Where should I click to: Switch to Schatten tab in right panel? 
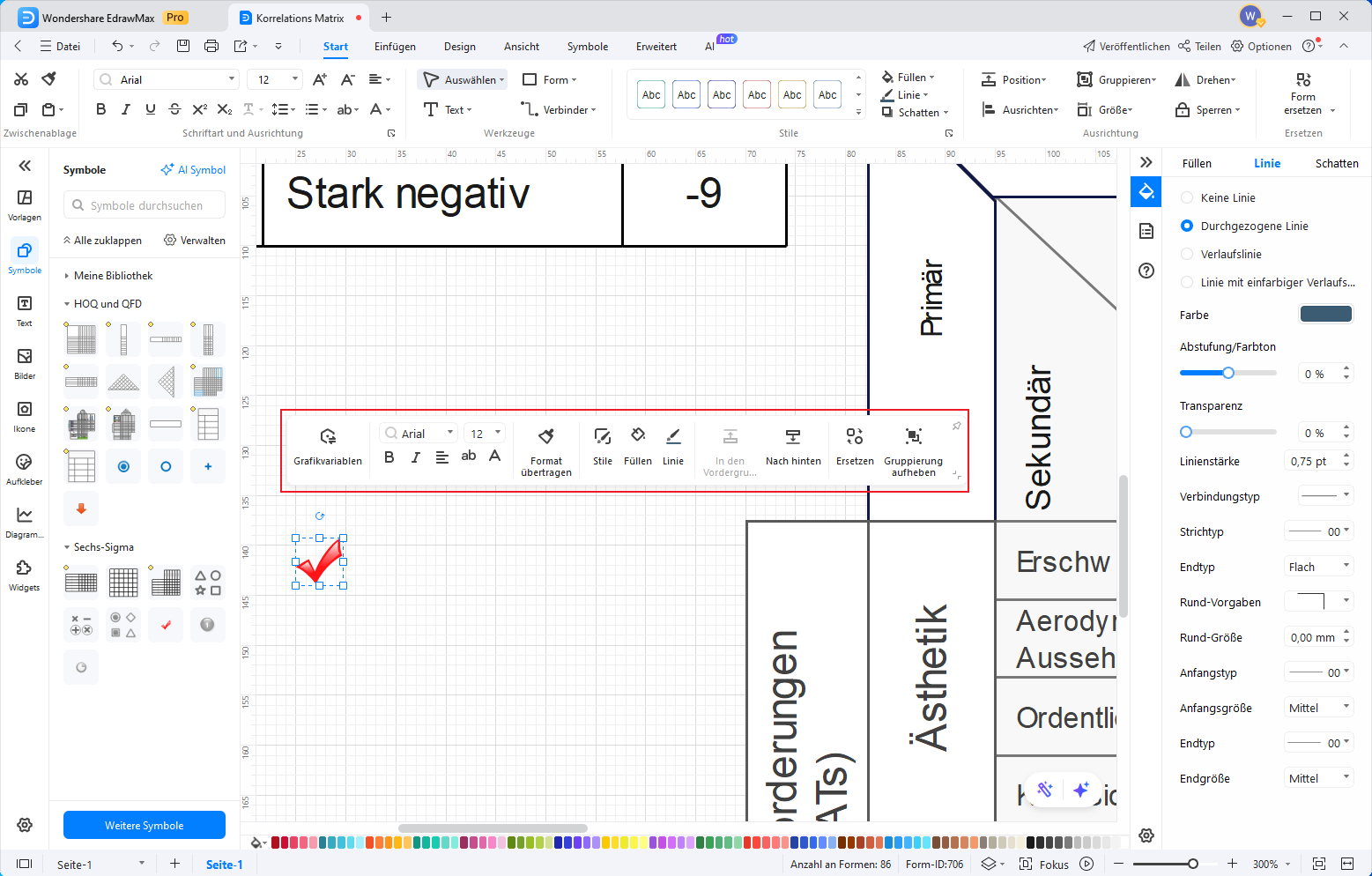point(1337,163)
